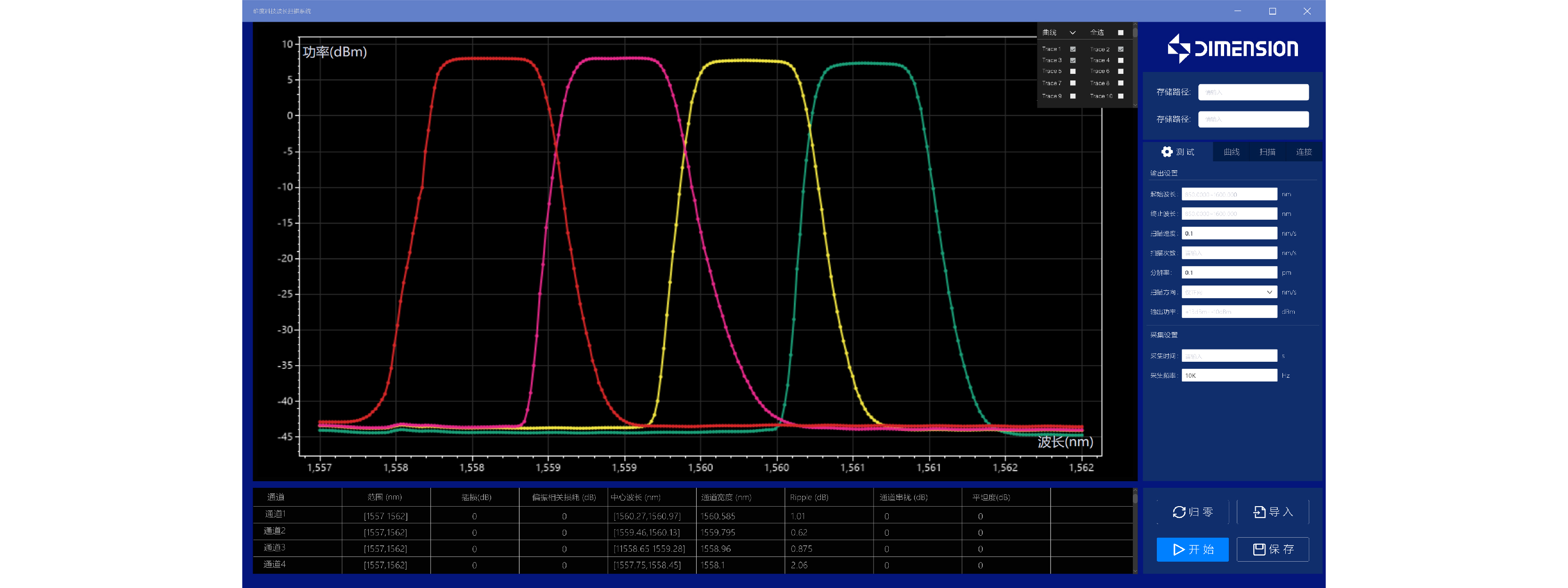Click the 保存 floppy disk icon
Screen dimensions: 1568x588
click(1259, 549)
